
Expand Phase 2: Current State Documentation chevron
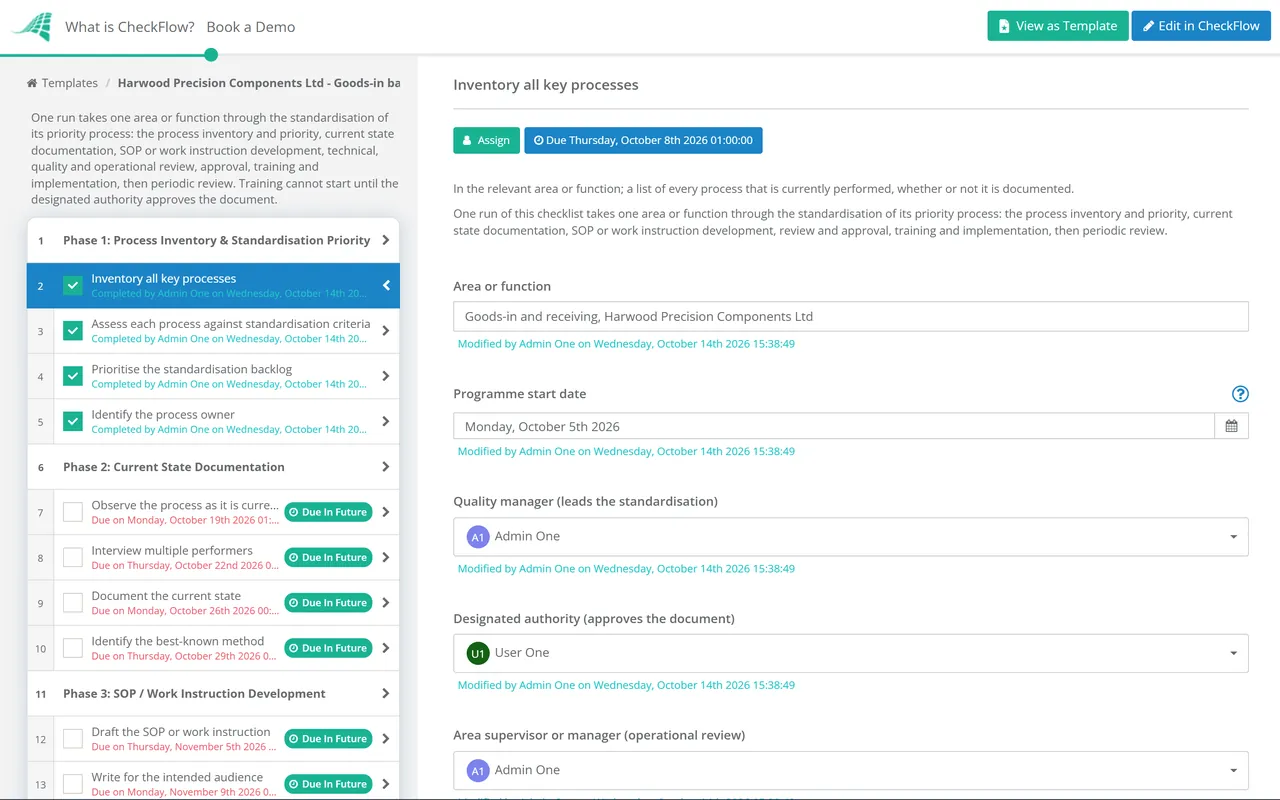pos(386,467)
